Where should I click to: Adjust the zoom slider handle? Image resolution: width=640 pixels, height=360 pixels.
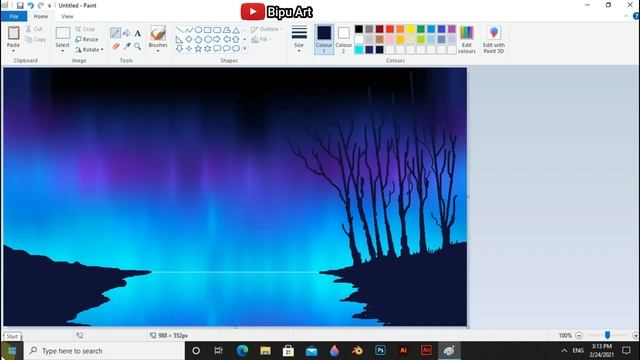607,335
